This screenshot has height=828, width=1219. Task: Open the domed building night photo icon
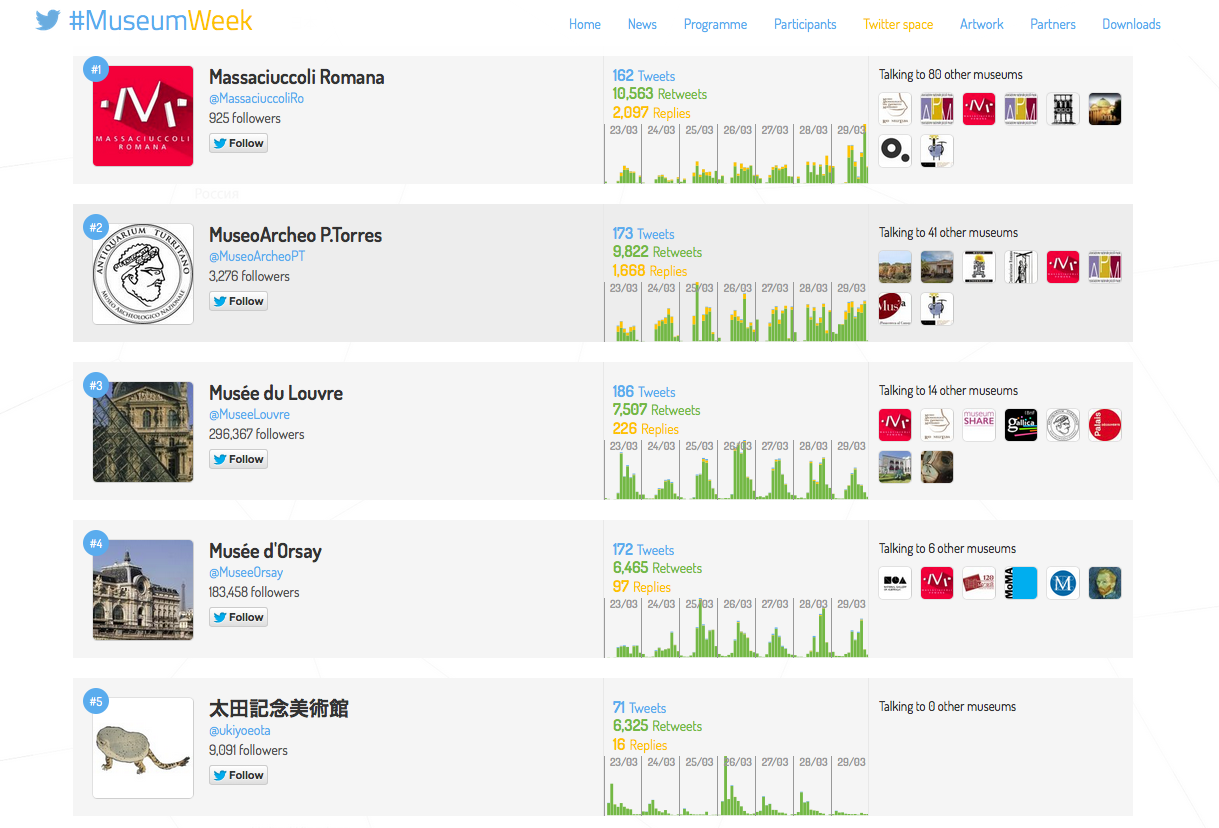[x=1105, y=109]
